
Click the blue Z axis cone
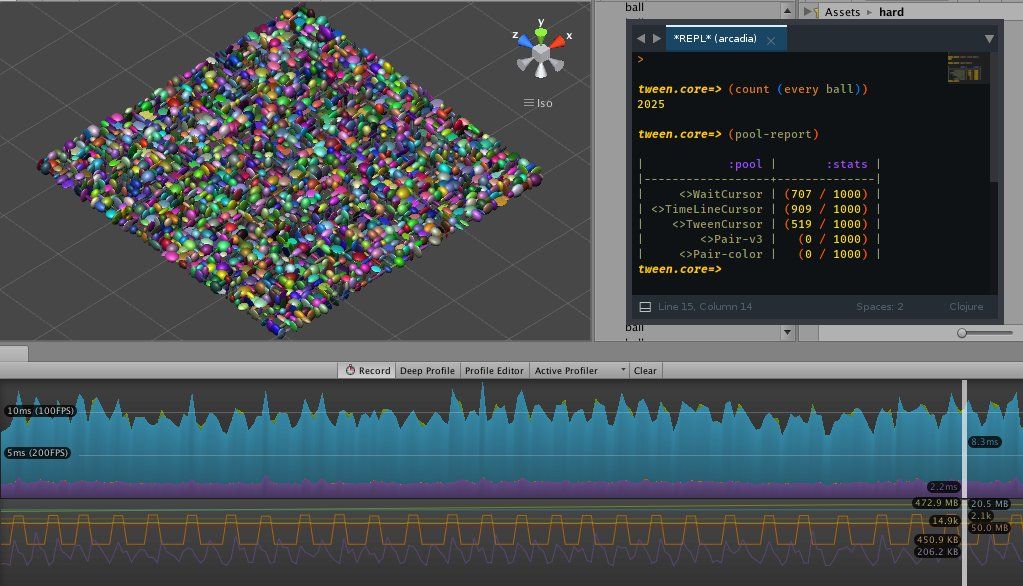(x=525, y=42)
